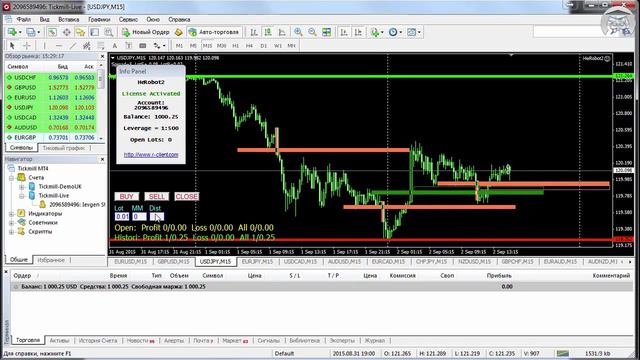Switch to the M30 timeframe
The image size is (640, 360).
[222, 46]
